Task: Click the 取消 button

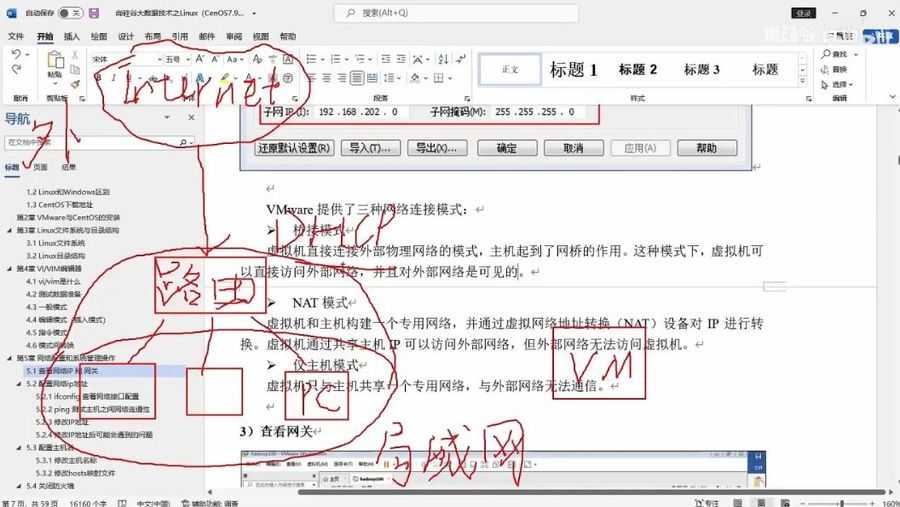Action: tap(573, 148)
